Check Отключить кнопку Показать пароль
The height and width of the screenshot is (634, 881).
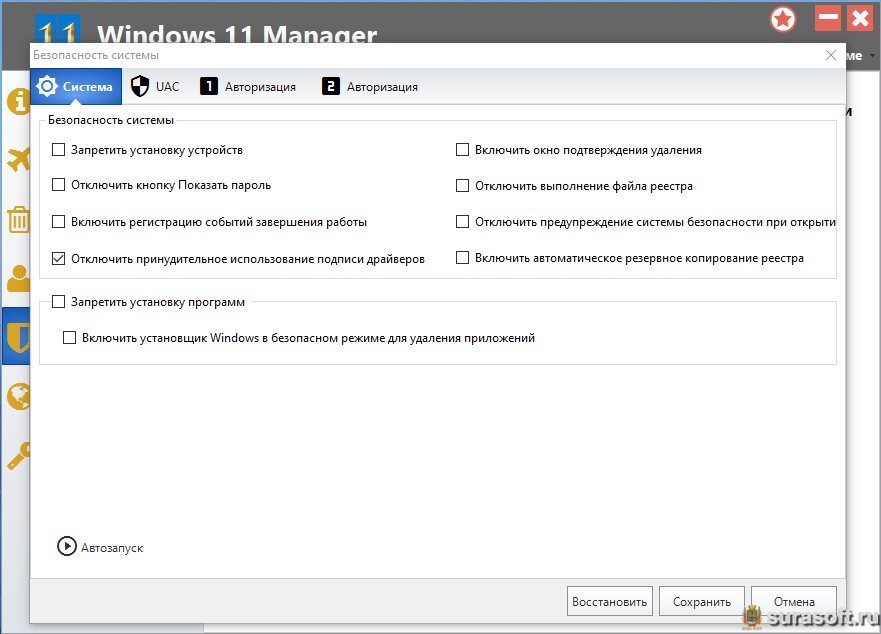[x=58, y=184]
